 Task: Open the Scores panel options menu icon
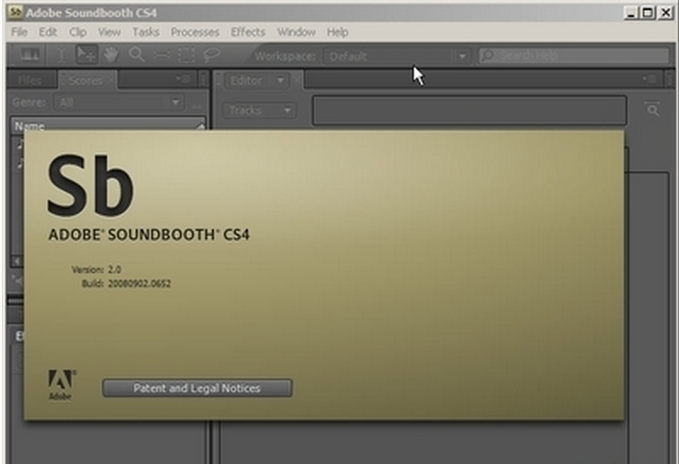point(184,79)
